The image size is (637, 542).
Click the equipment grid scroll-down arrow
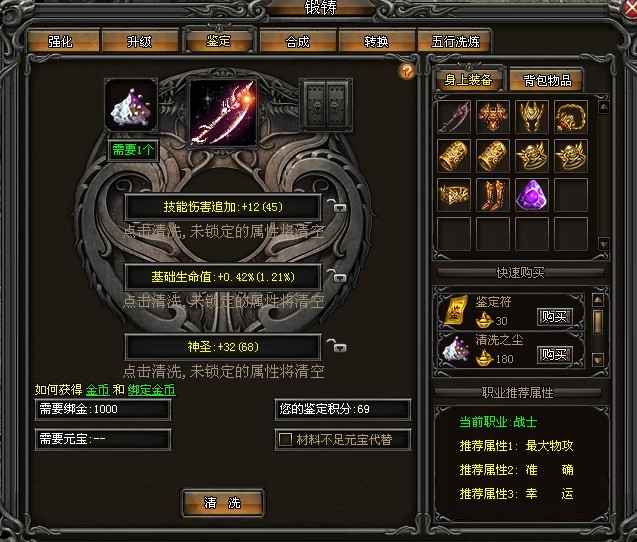(x=603, y=244)
